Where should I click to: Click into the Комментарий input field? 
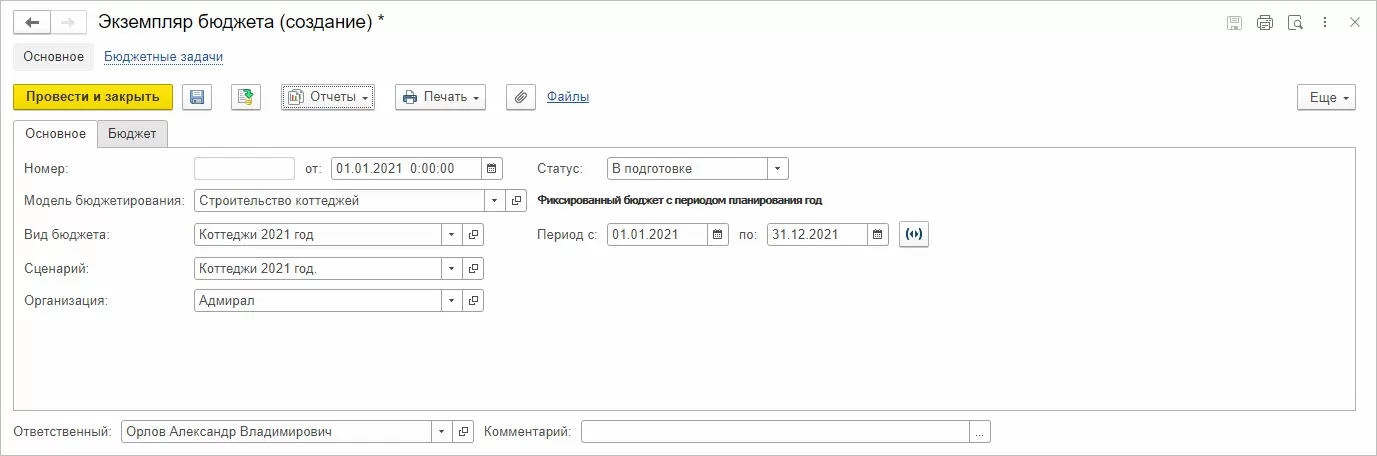click(x=775, y=432)
